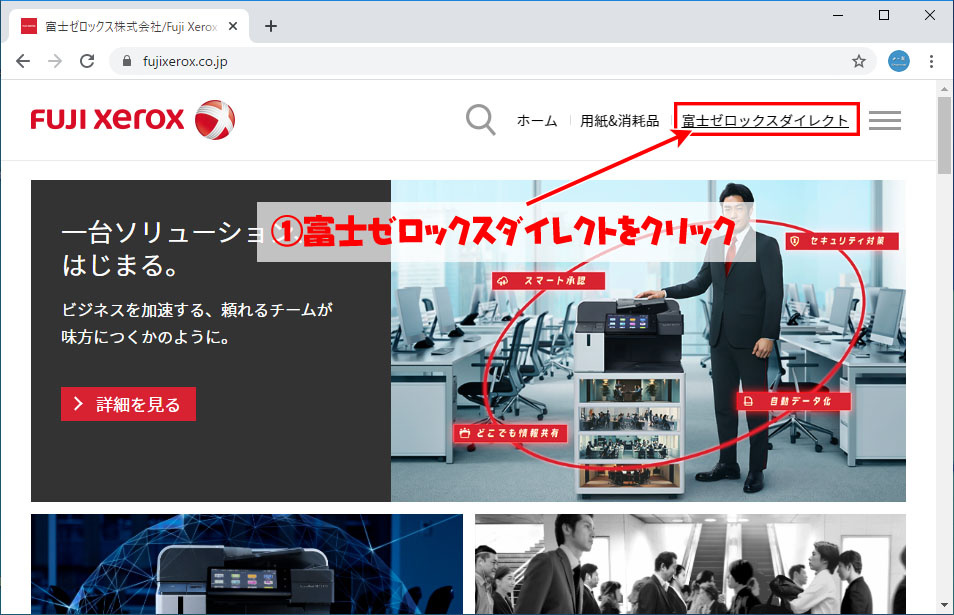954x615 pixels.
Task: Click the 詳細を見る button
Action: click(128, 404)
